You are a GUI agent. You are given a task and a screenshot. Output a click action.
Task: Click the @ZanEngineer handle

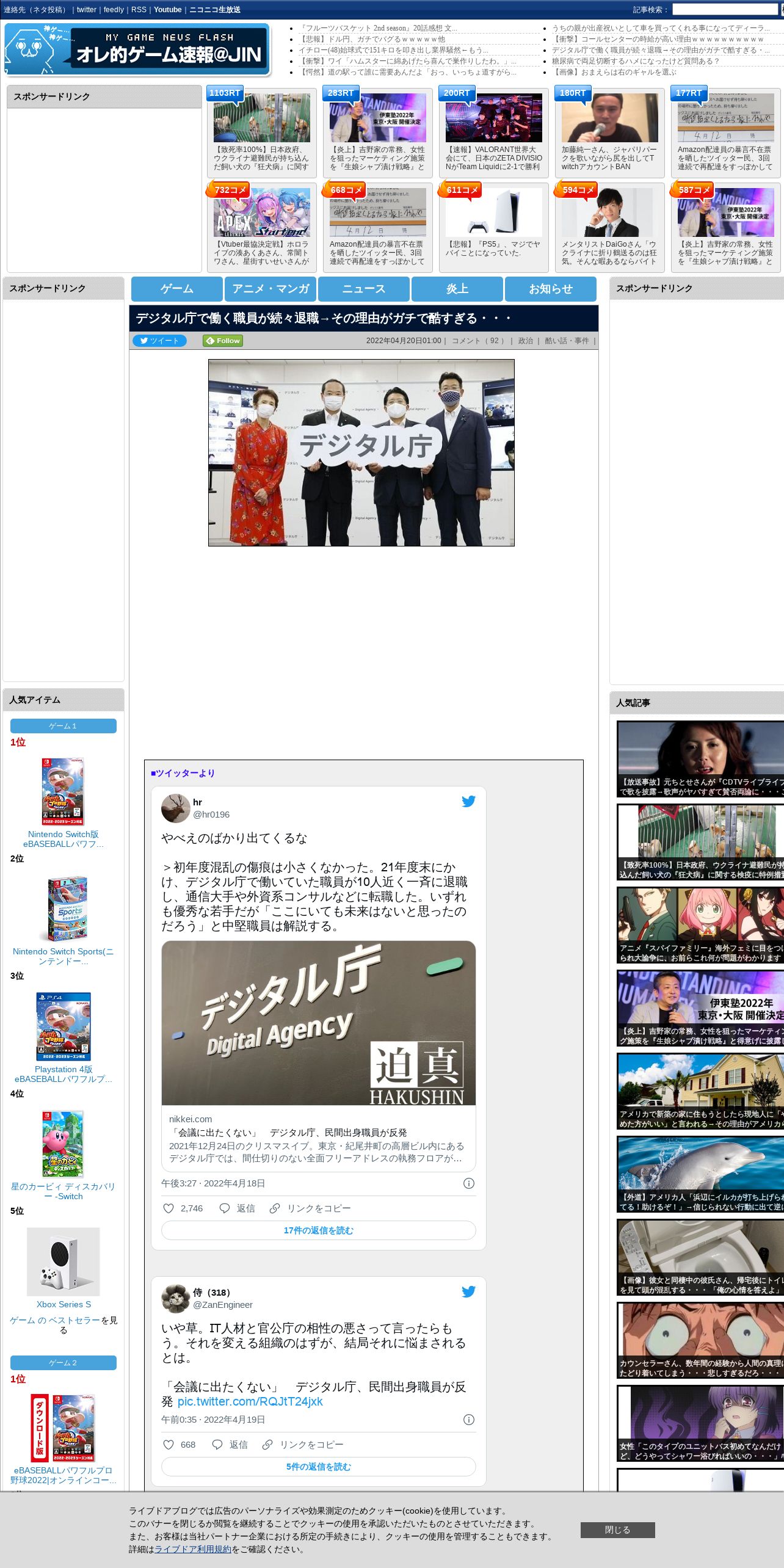point(223,1305)
